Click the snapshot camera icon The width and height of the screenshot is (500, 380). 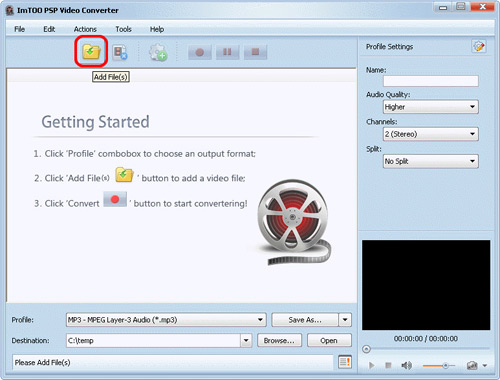tap(472, 366)
